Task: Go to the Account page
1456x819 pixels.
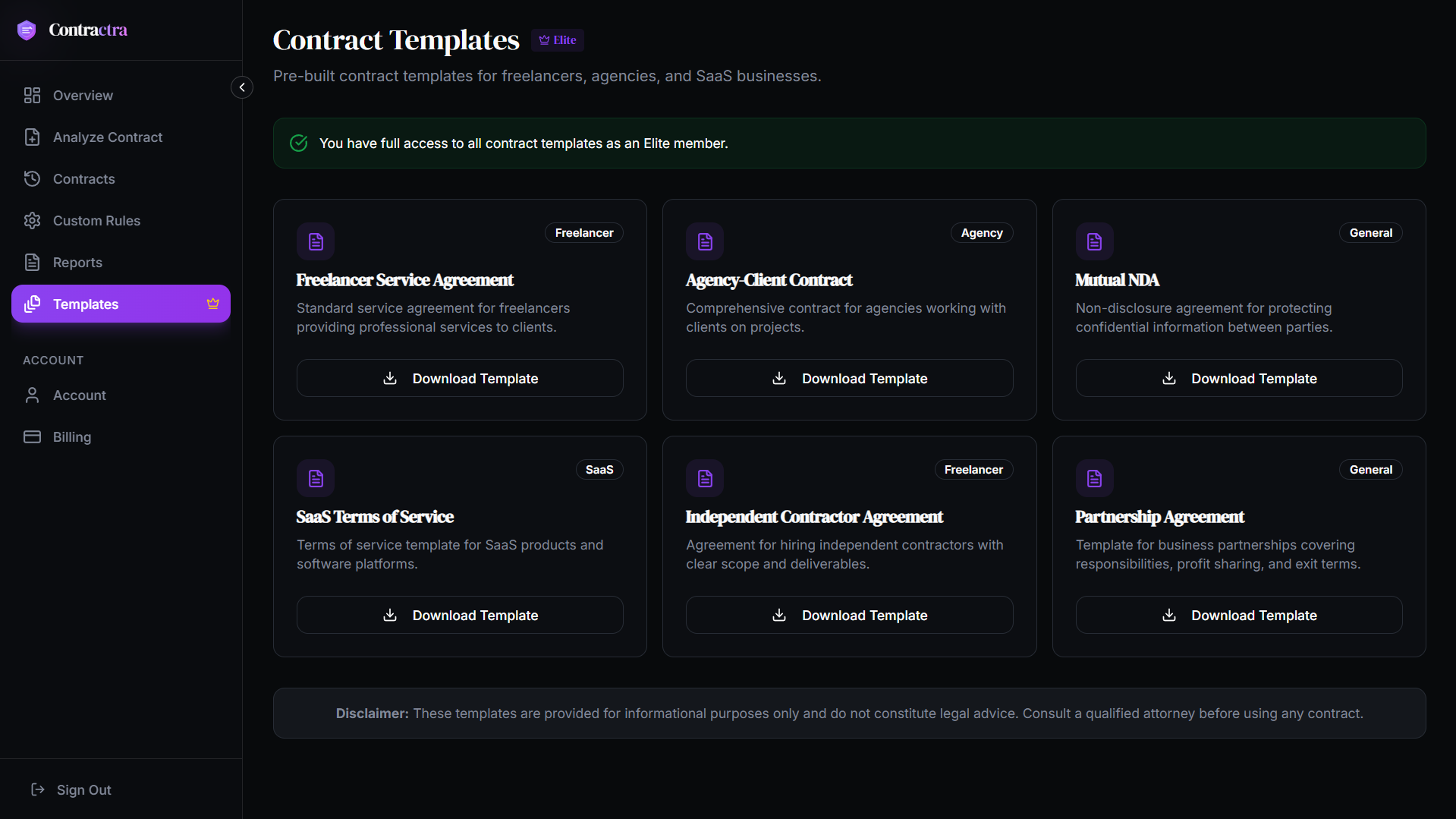Action: coord(79,395)
